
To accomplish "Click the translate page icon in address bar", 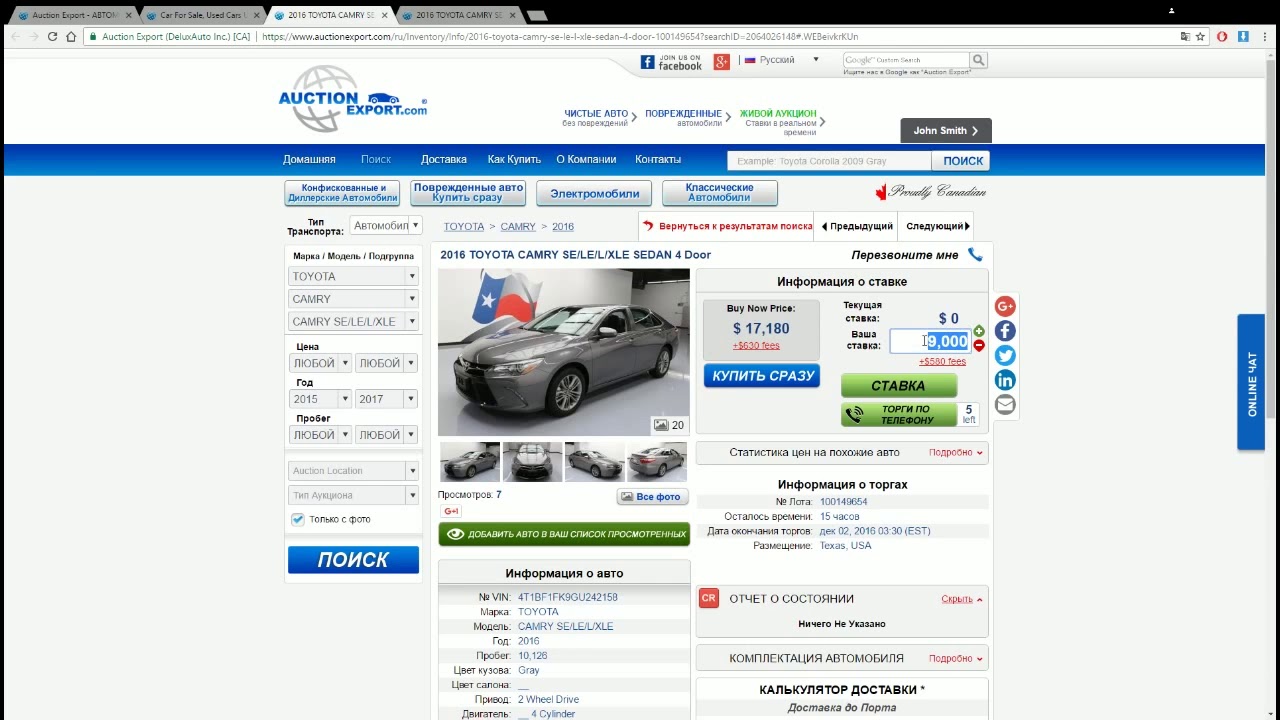I will 1186,36.
